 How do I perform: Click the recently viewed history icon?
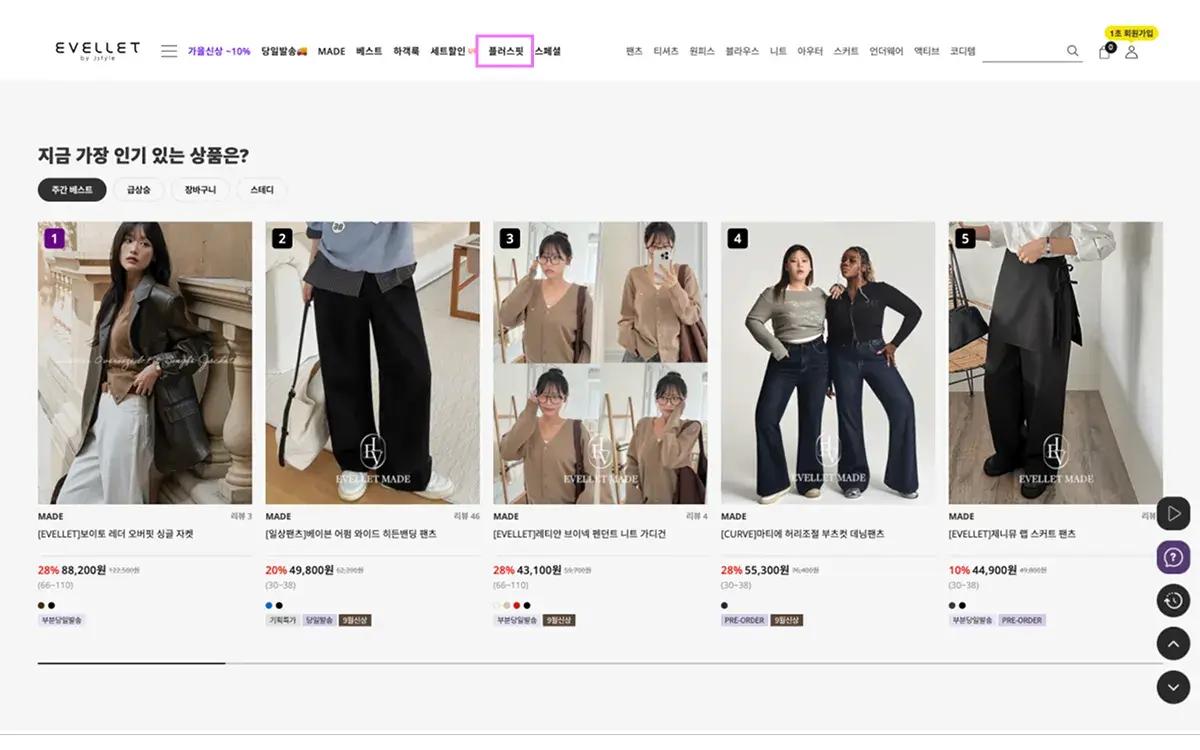pos(1173,600)
